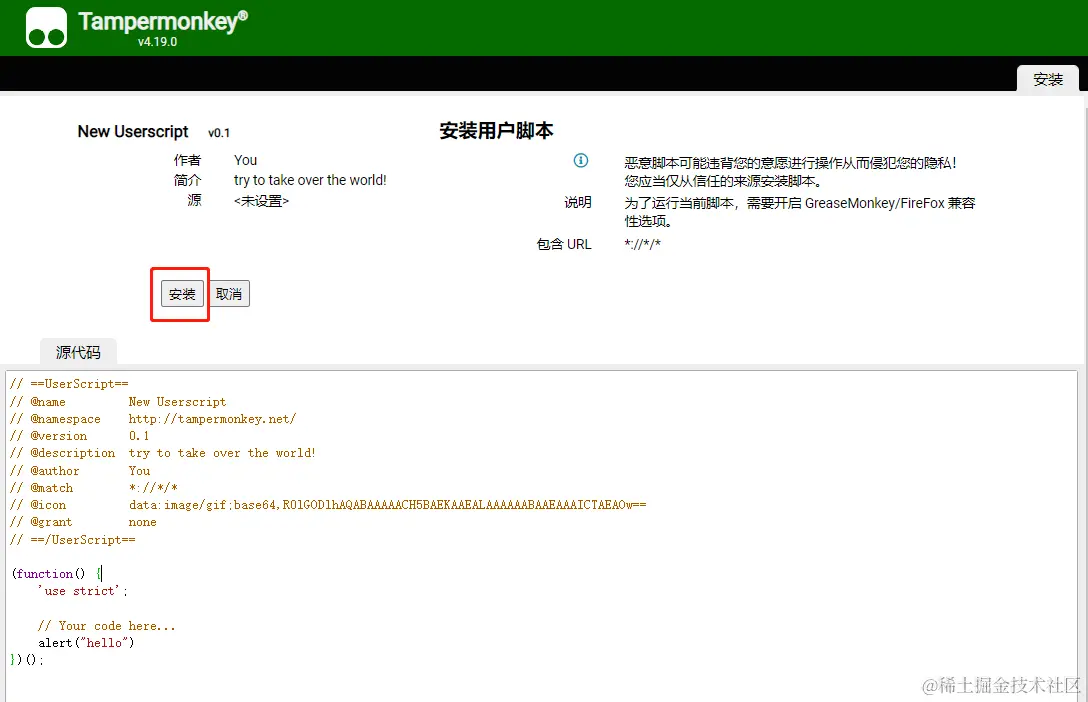Click the v4.19.0 version label

158,42
